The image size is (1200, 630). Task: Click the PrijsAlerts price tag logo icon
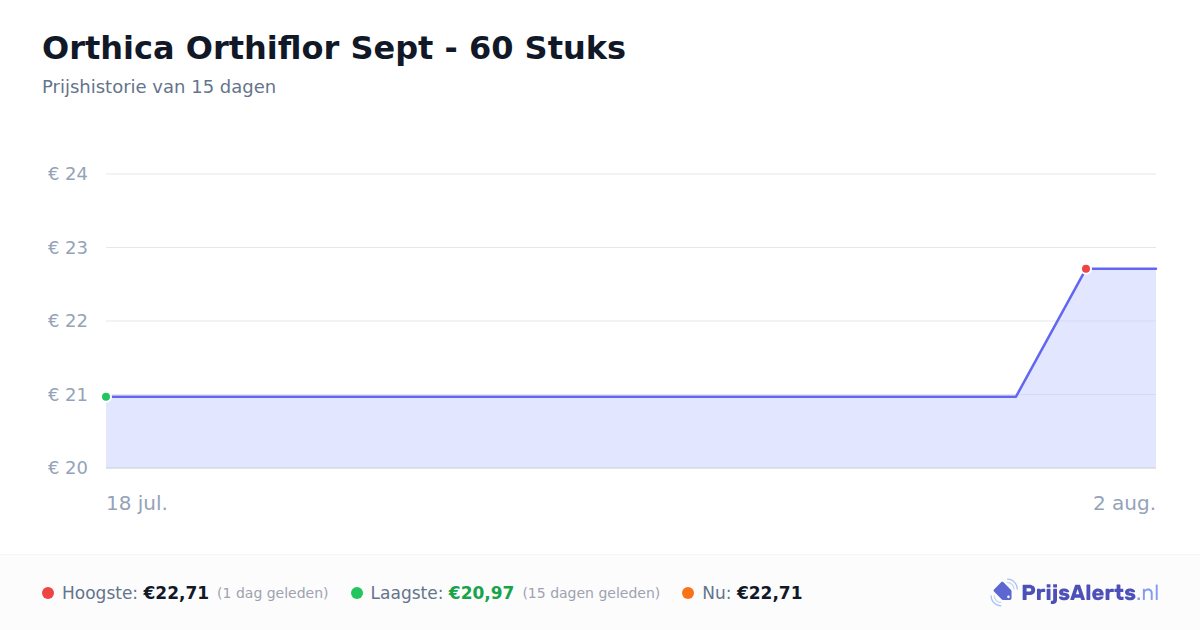pyautogui.click(x=1003, y=593)
